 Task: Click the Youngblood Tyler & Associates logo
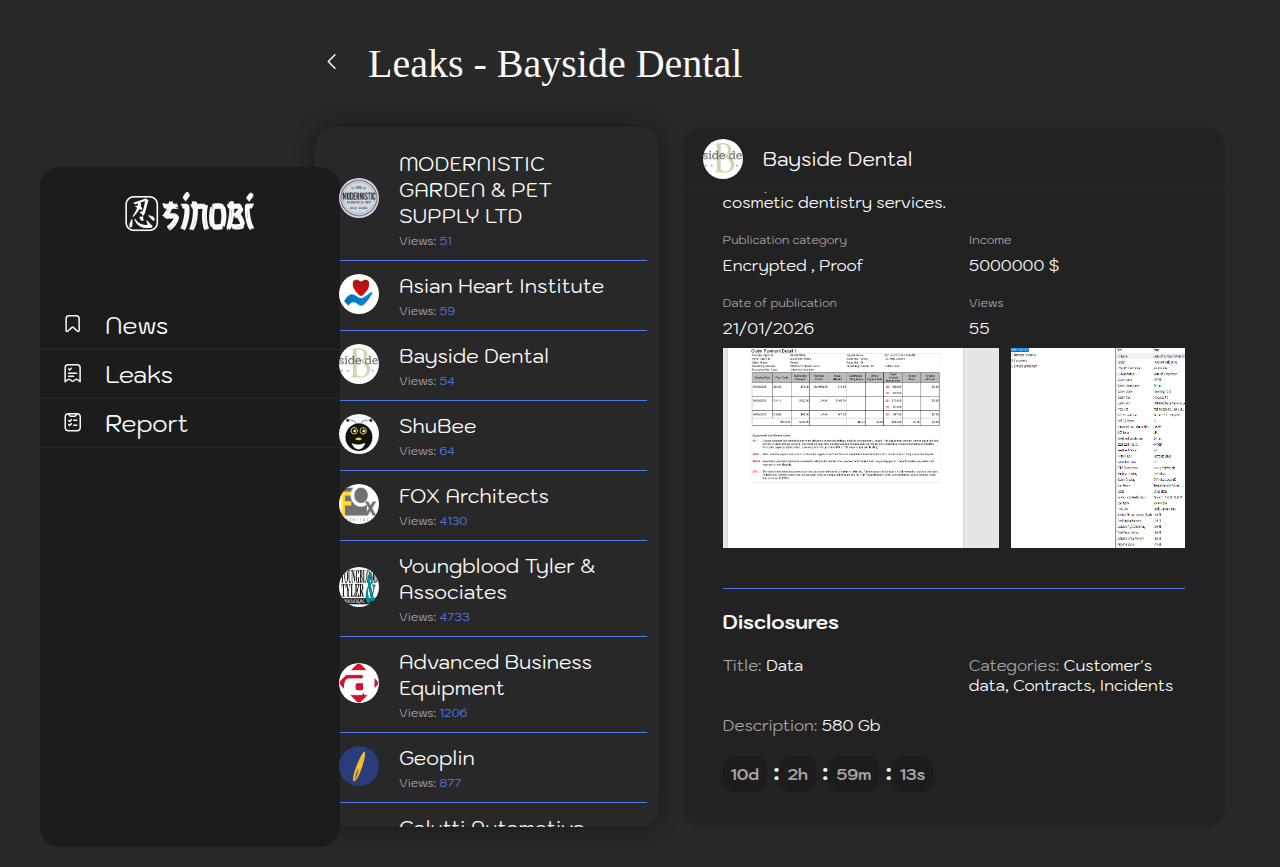click(359, 587)
